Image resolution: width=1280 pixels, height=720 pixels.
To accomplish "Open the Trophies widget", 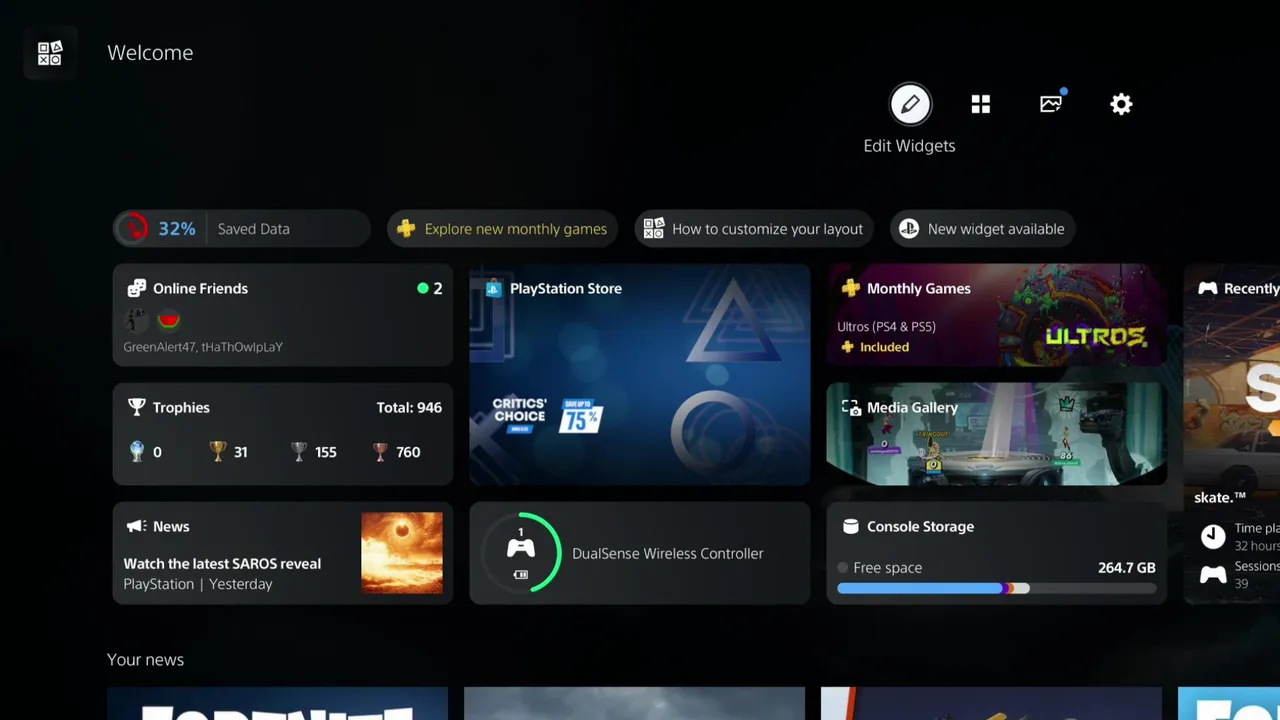I will [283, 434].
